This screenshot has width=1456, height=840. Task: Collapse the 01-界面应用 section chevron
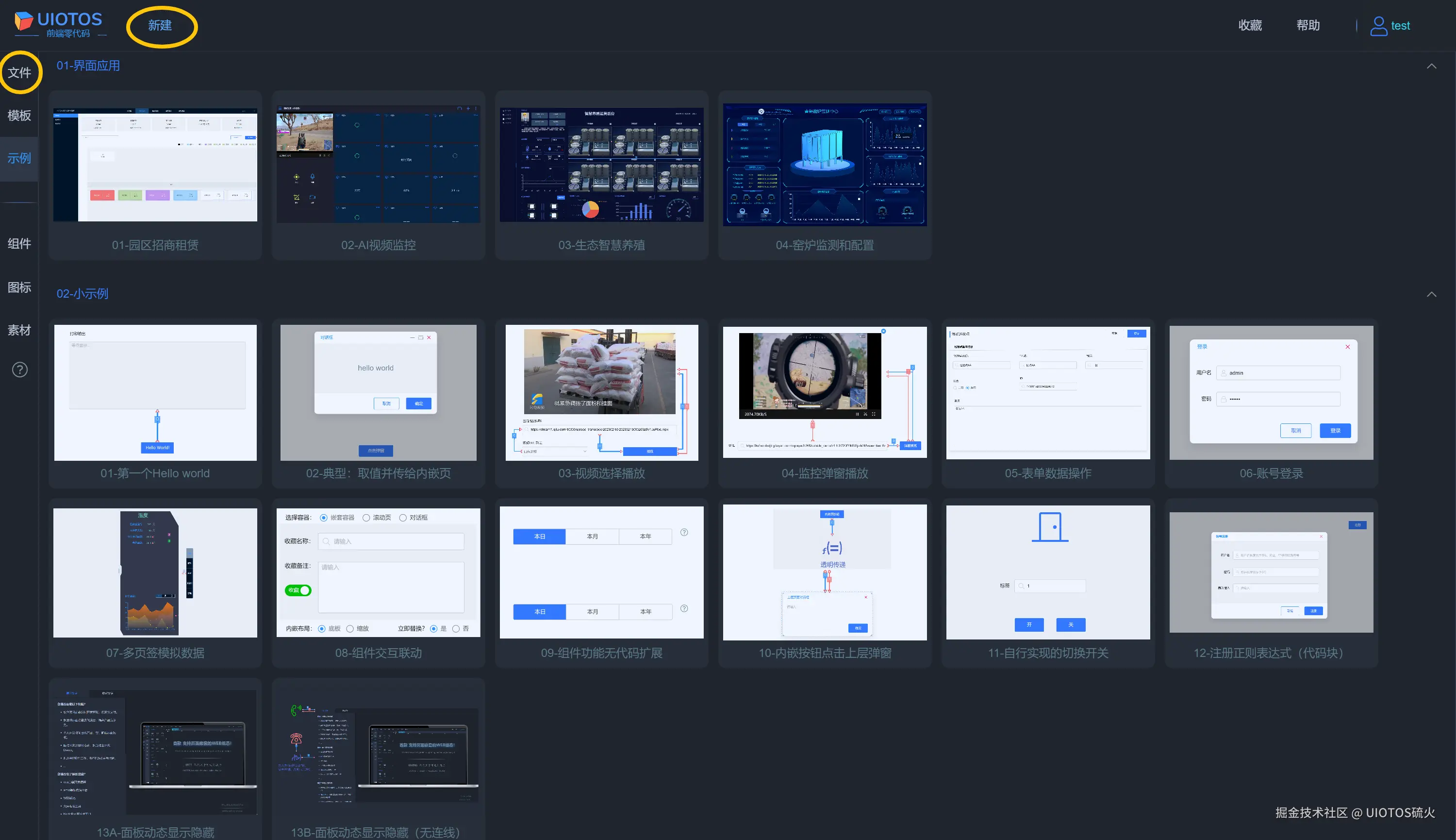(x=1431, y=67)
